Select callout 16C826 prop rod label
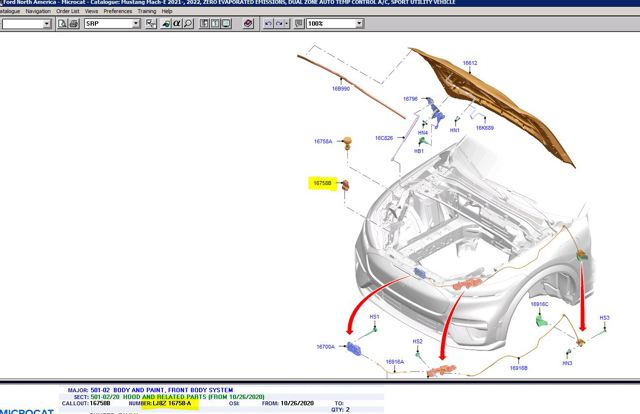Viewport: 640px width, 414px height. click(384, 138)
